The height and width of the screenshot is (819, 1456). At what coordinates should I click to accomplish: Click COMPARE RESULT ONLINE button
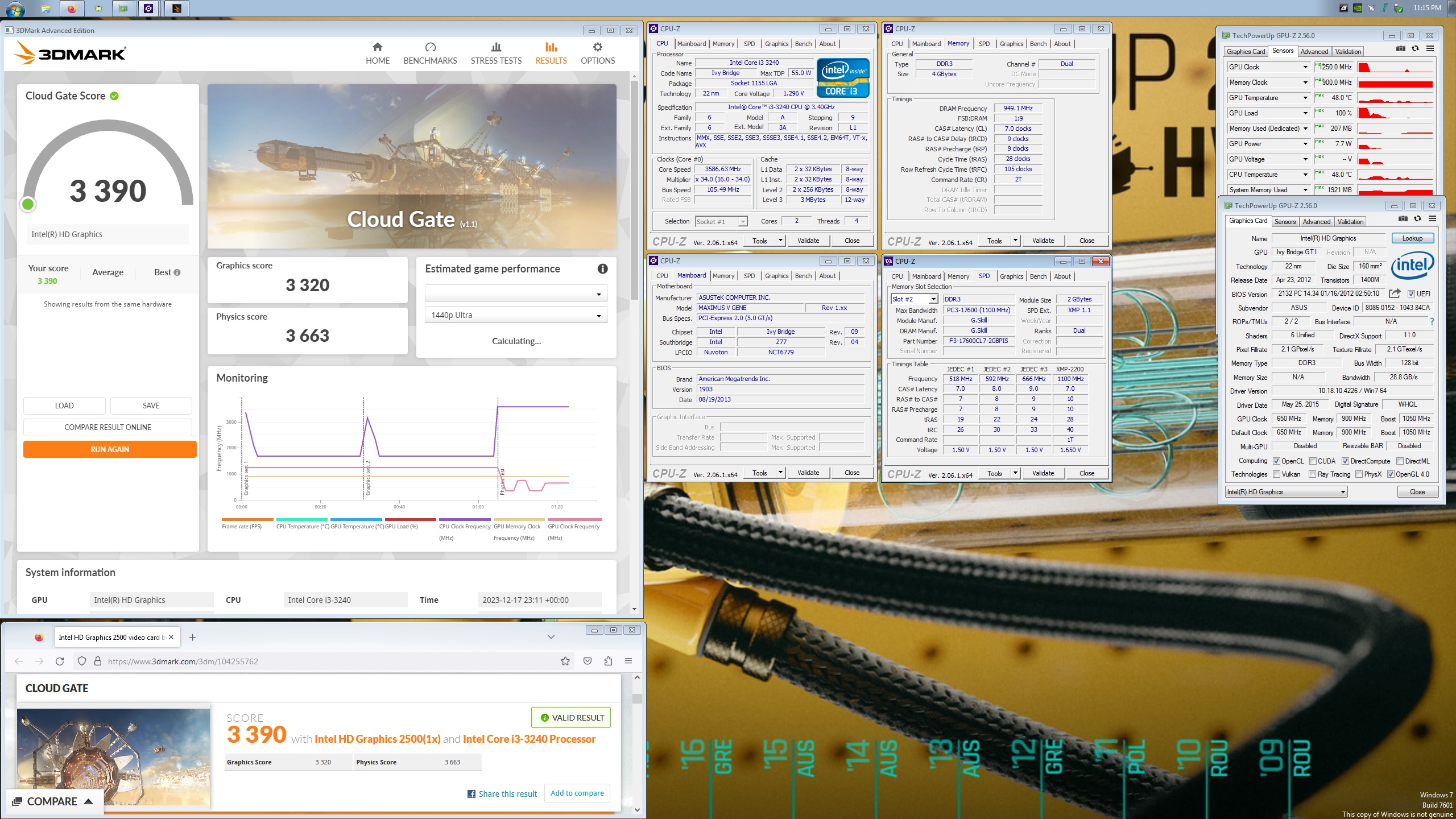107,427
